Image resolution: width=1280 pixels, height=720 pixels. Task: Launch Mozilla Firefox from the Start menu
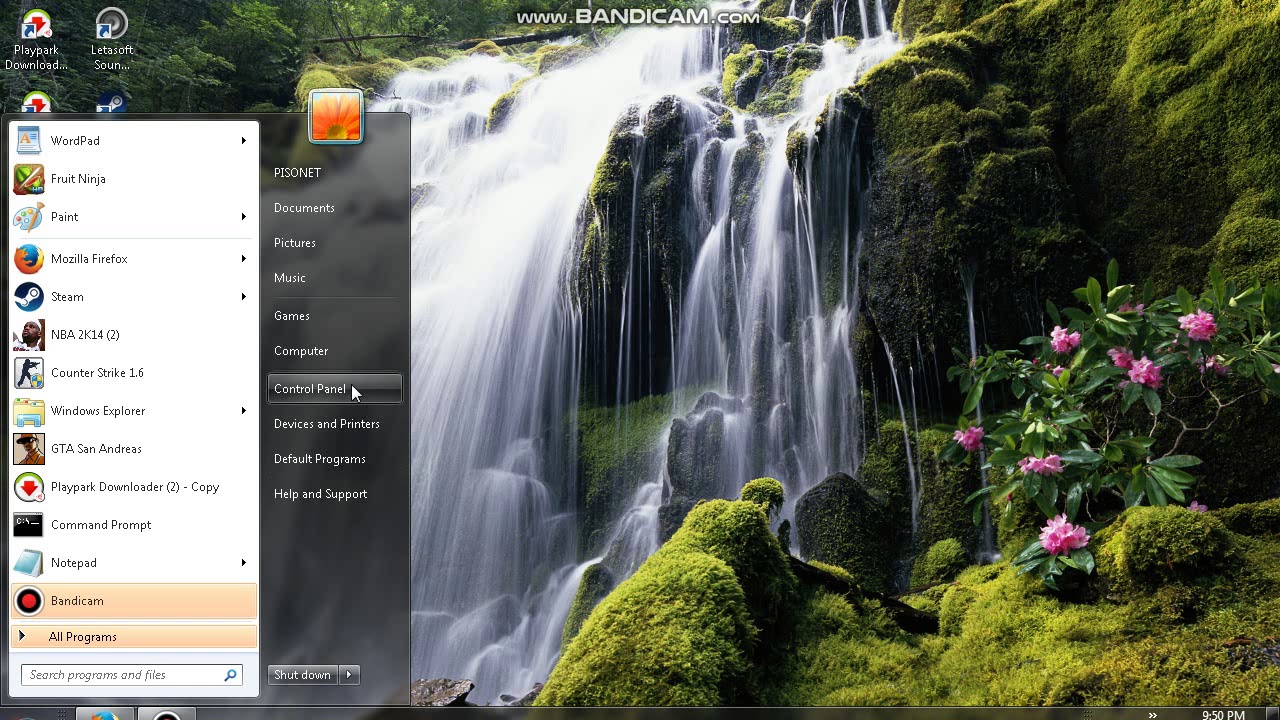(x=134, y=259)
